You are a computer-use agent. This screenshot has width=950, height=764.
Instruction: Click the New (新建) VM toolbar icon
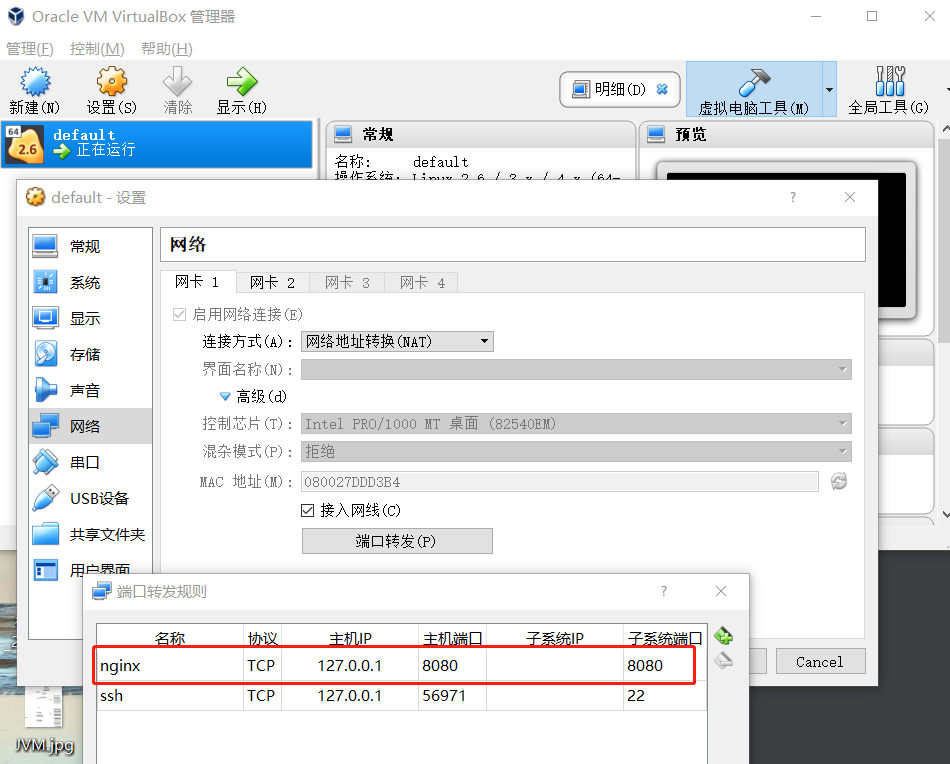tap(35, 91)
